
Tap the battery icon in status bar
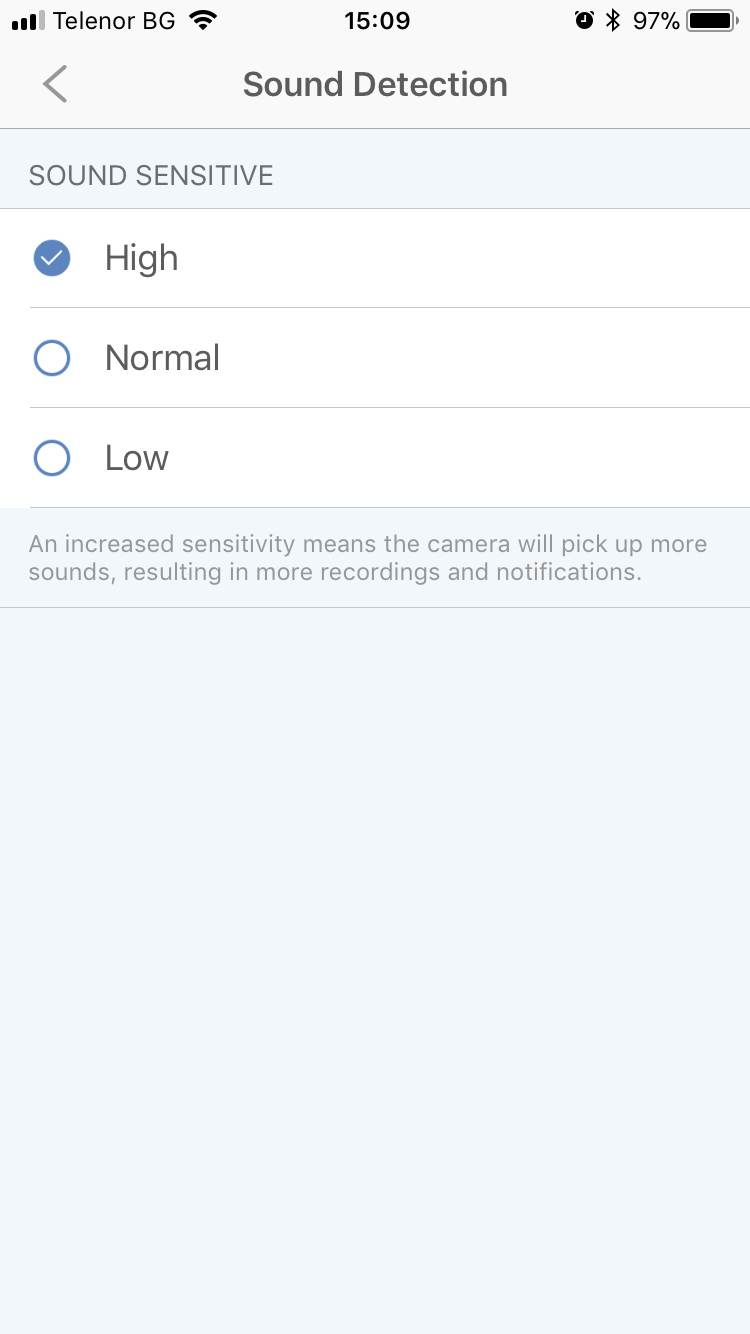(711, 20)
